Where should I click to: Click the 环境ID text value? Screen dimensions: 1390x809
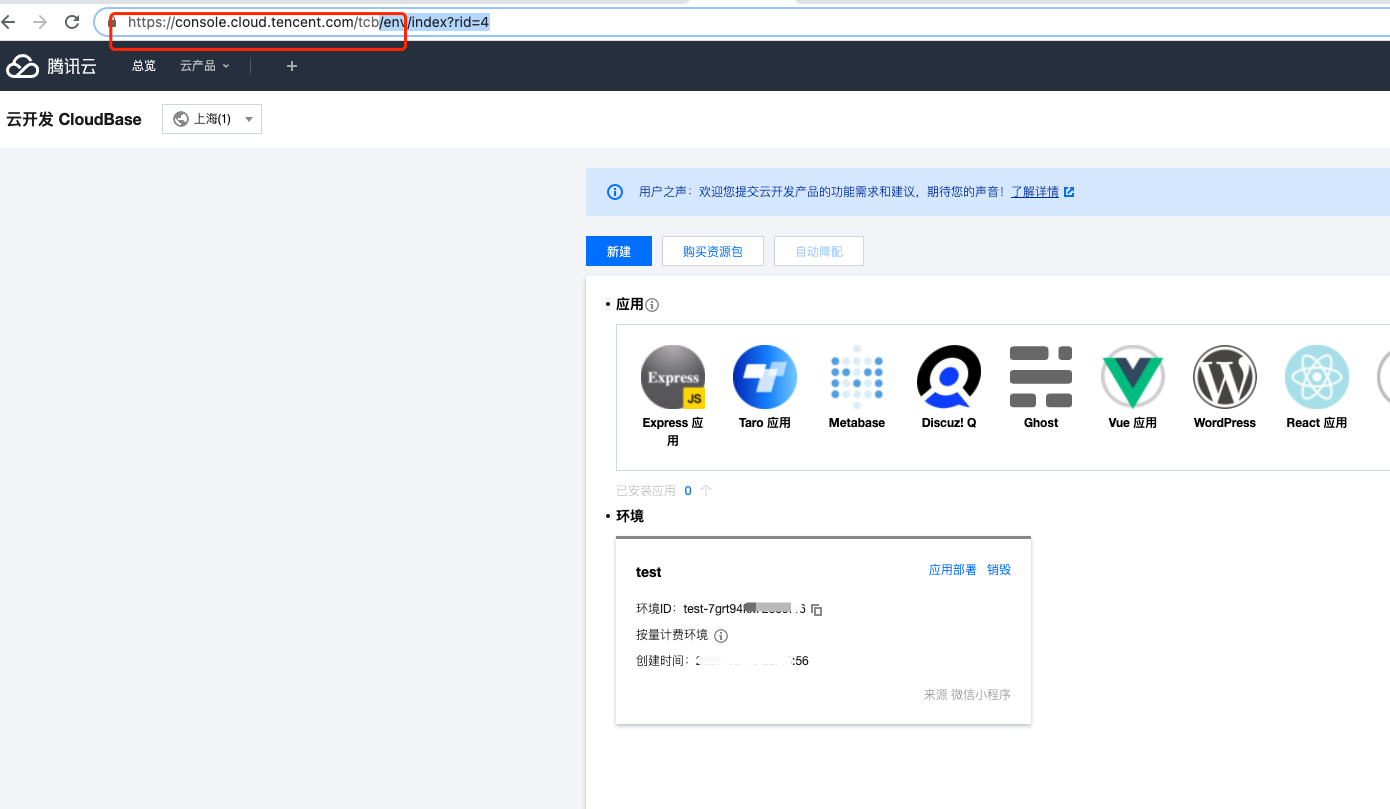click(744, 609)
